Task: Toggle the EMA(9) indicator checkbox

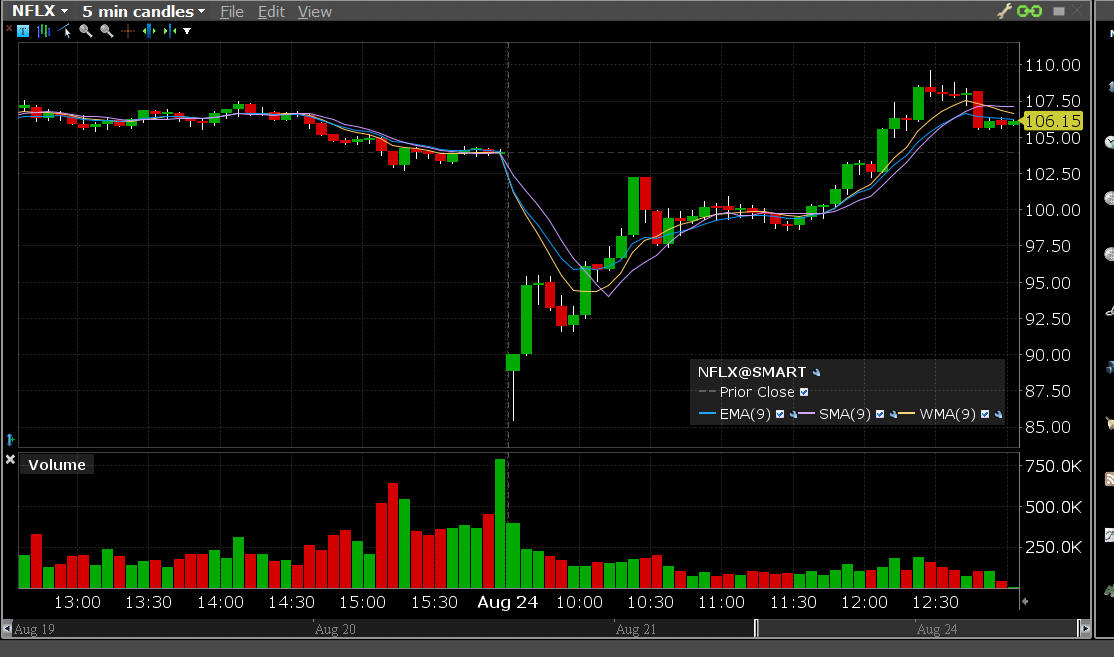Action: (x=780, y=414)
